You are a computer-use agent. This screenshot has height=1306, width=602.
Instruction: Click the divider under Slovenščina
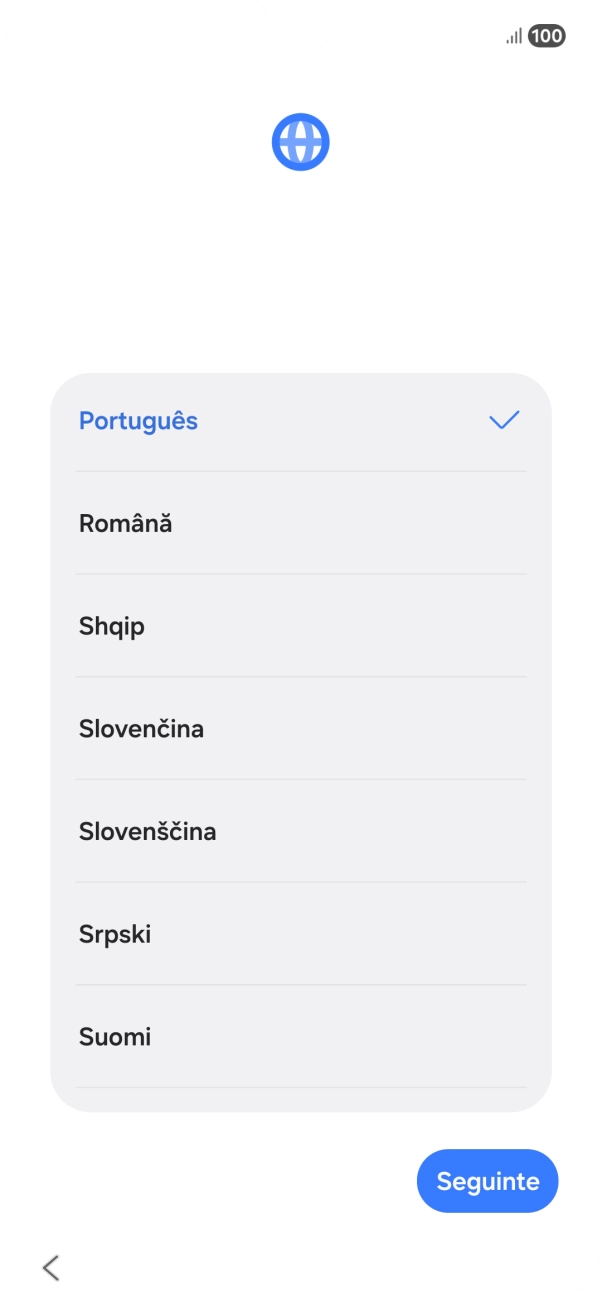click(301, 882)
